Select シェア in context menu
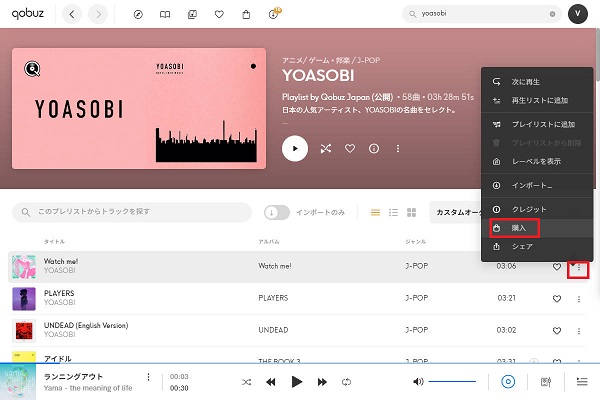This screenshot has width=600, height=400. 537,247
